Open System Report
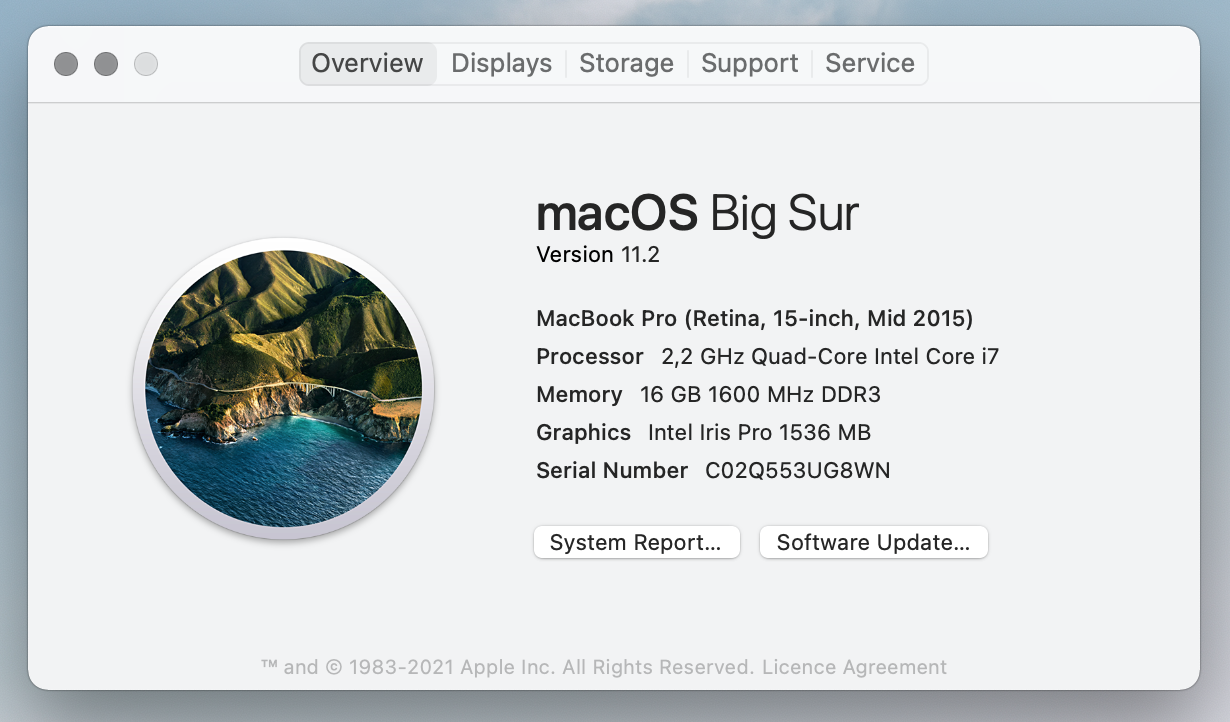The width and height of the screenshot is (1230, 722). click(x=636, y=542)
